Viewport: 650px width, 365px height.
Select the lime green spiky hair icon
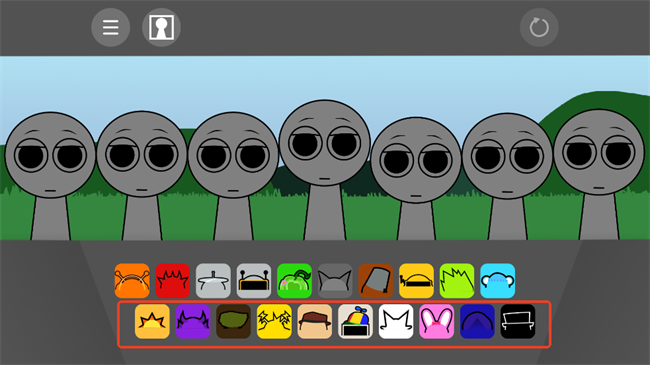[x=457, y=281]
